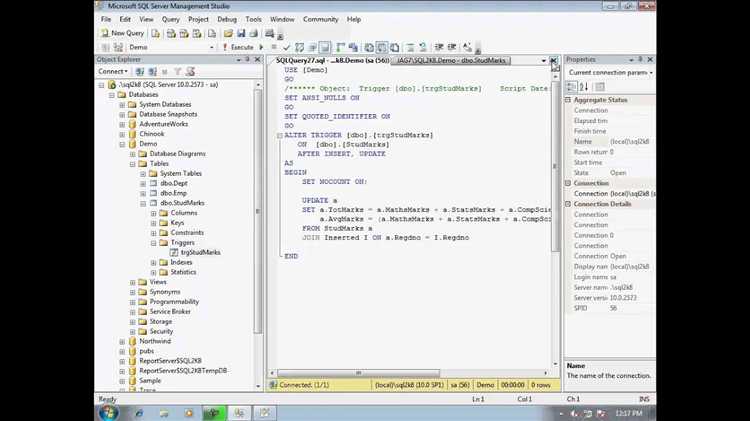
Task: Click the New Query toolbar button
Action: [x=122, y=33]
